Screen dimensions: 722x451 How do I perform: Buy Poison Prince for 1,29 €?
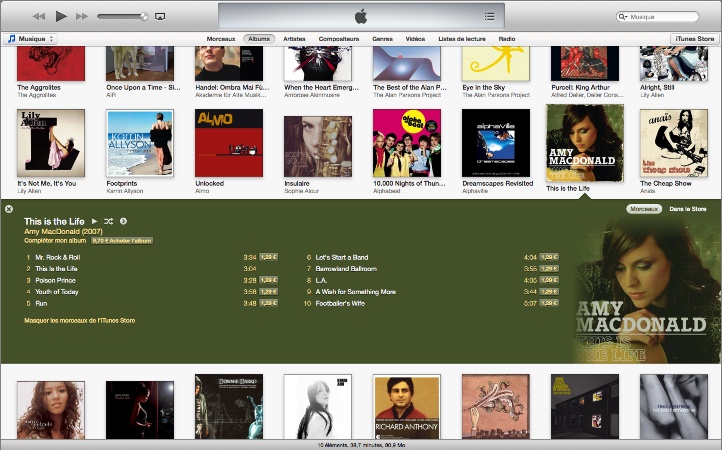(268, 280)
